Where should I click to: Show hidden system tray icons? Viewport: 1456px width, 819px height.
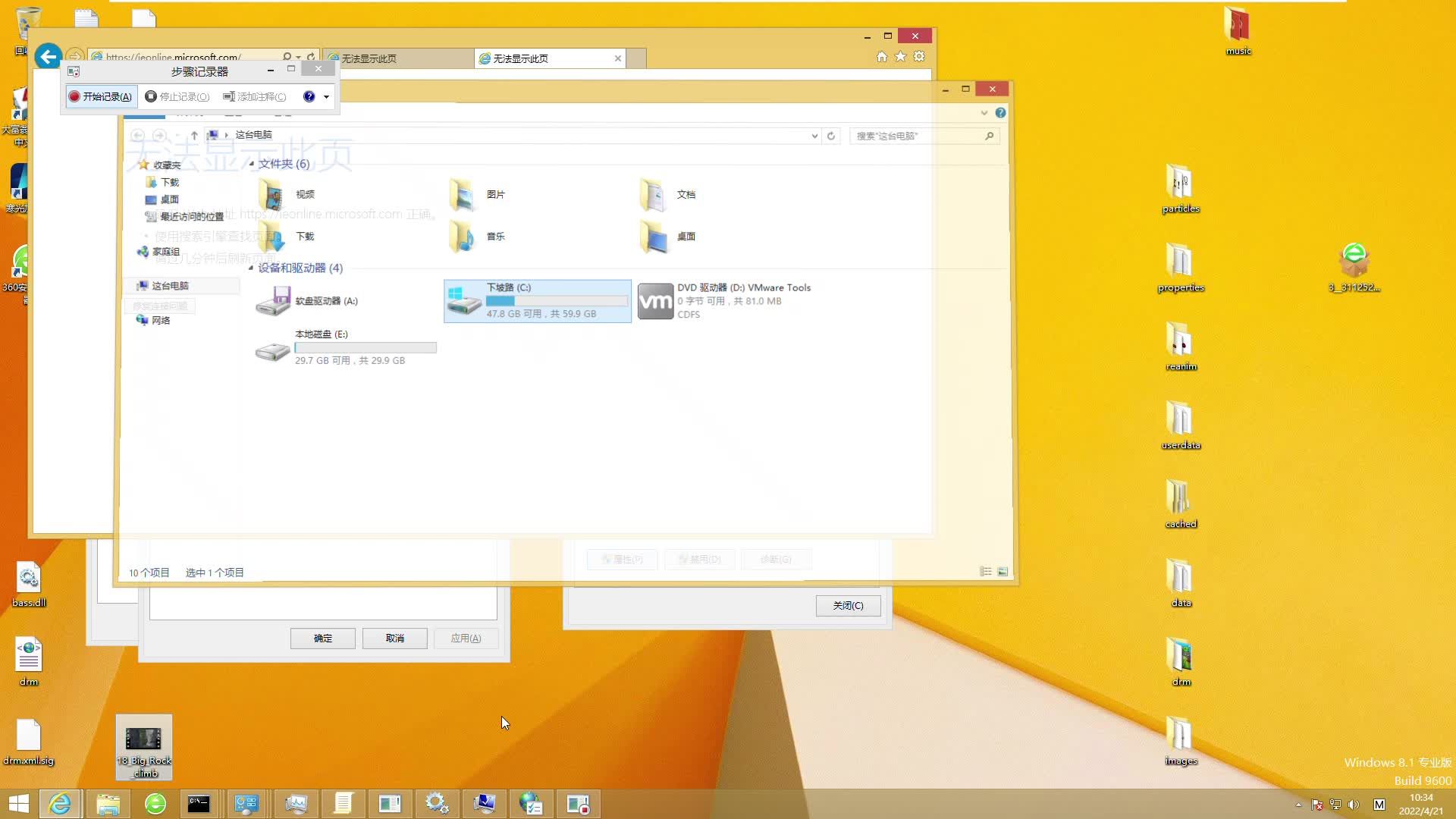1298,805
